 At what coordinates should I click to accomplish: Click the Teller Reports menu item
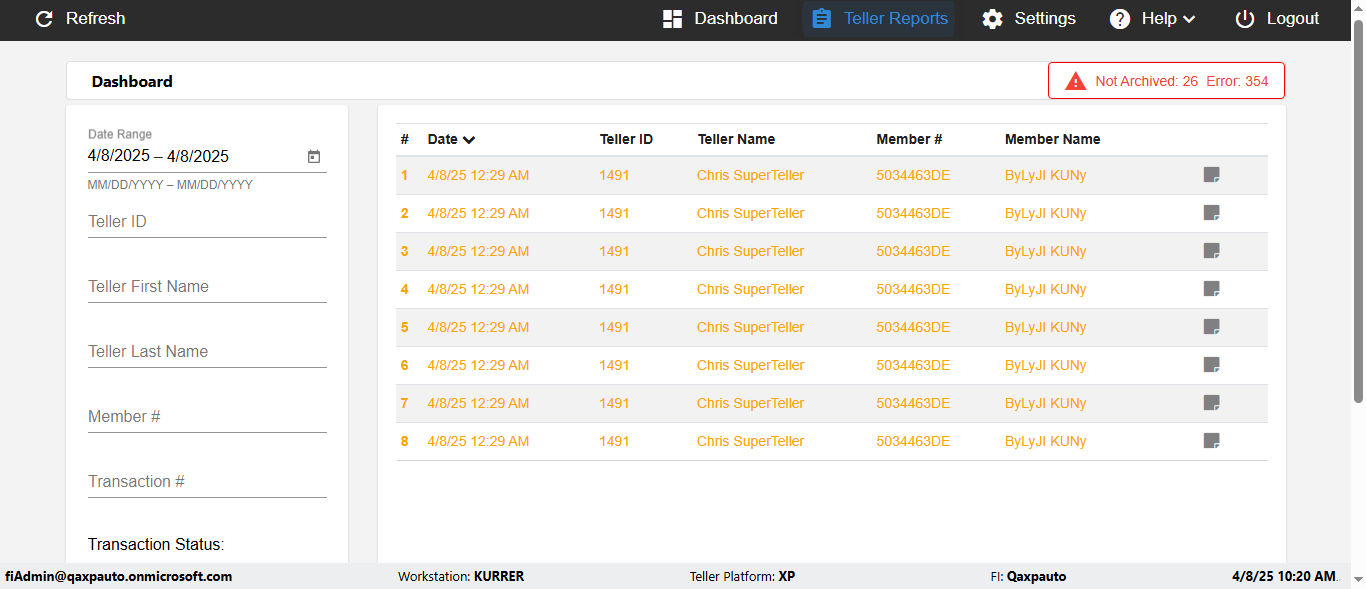coord(895,19)
